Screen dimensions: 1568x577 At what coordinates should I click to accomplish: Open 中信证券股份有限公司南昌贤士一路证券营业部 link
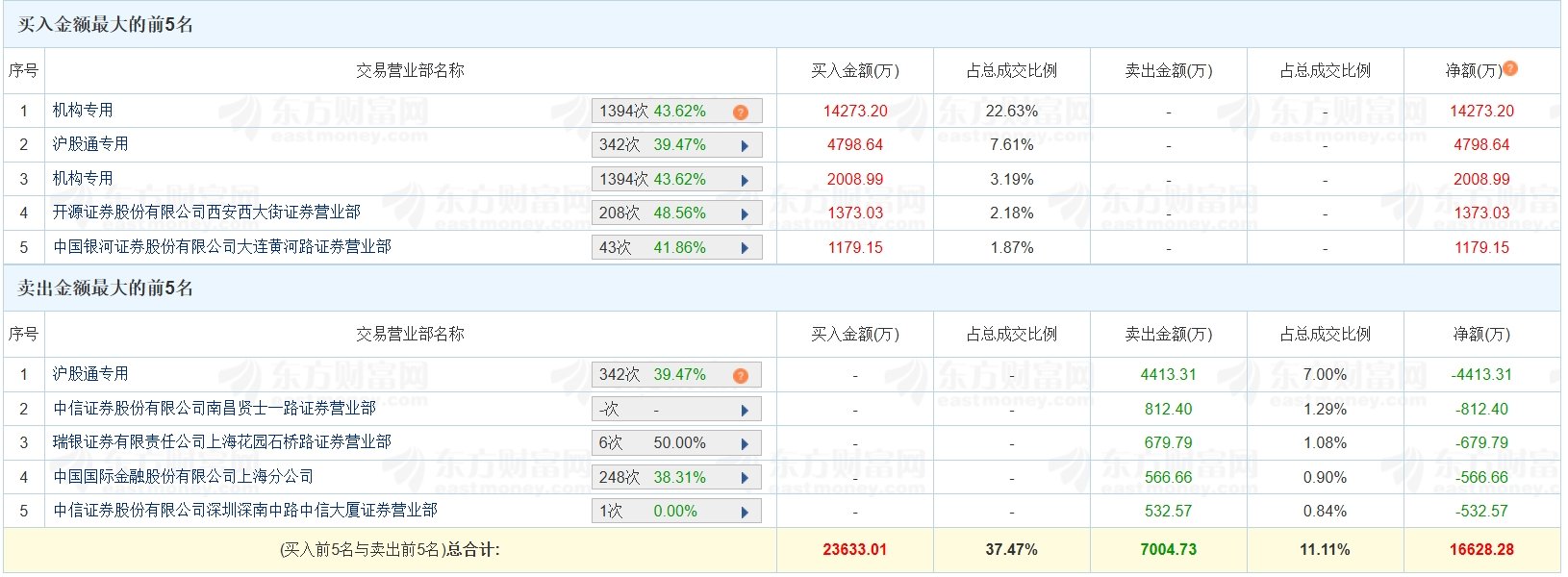click(x=215, y=409)
